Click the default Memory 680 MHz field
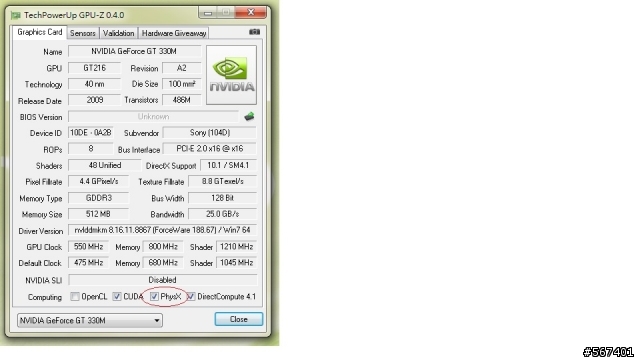 pos(163,262)
